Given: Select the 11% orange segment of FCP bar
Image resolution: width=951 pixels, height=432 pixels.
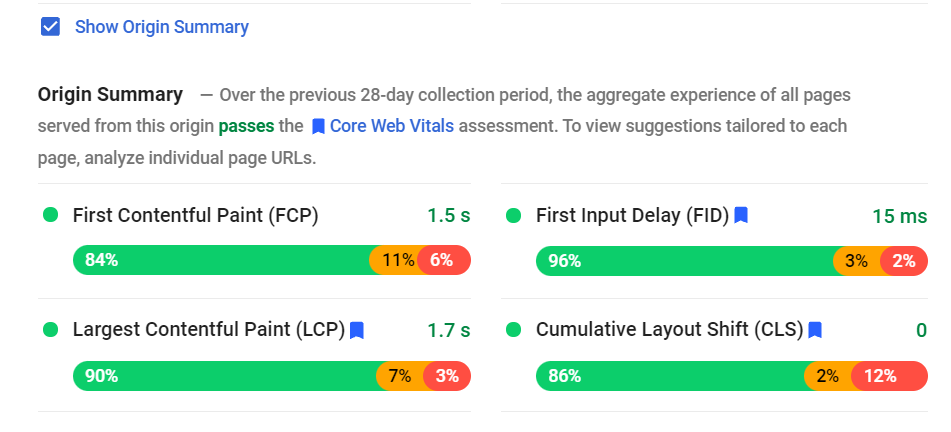Looking at the screenshot, I should (x=394, y=260).
